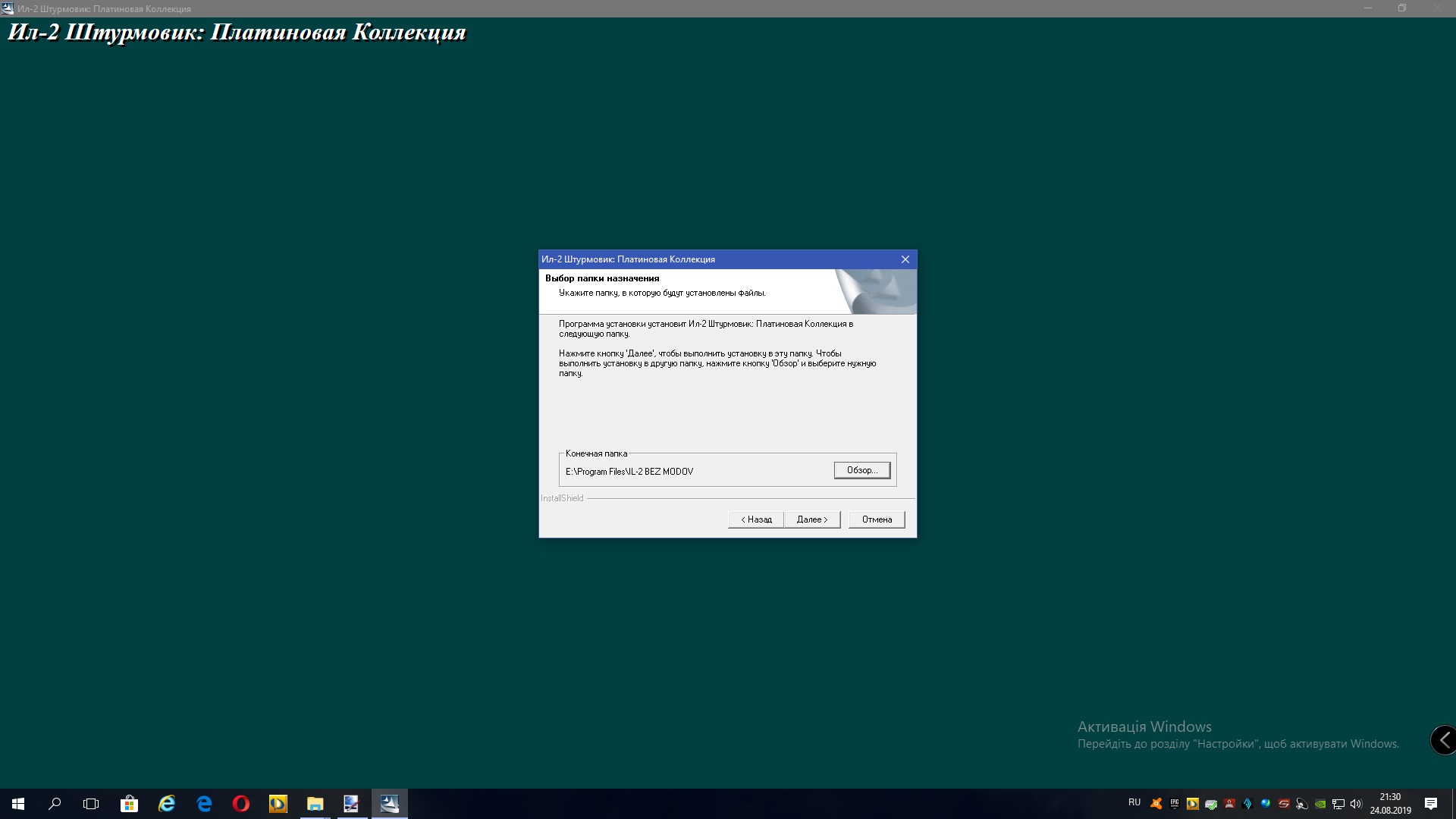The height and width of the screenshot is (819, 1456).
Task: Switch the RU language indicator
Action: tap(1134, 802)
